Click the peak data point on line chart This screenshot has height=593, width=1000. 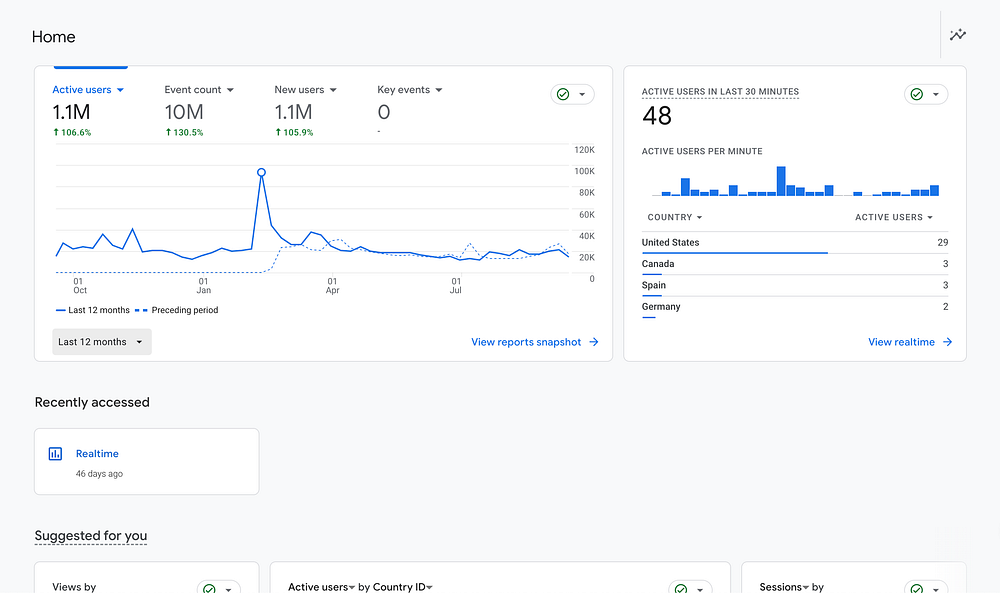261,172
